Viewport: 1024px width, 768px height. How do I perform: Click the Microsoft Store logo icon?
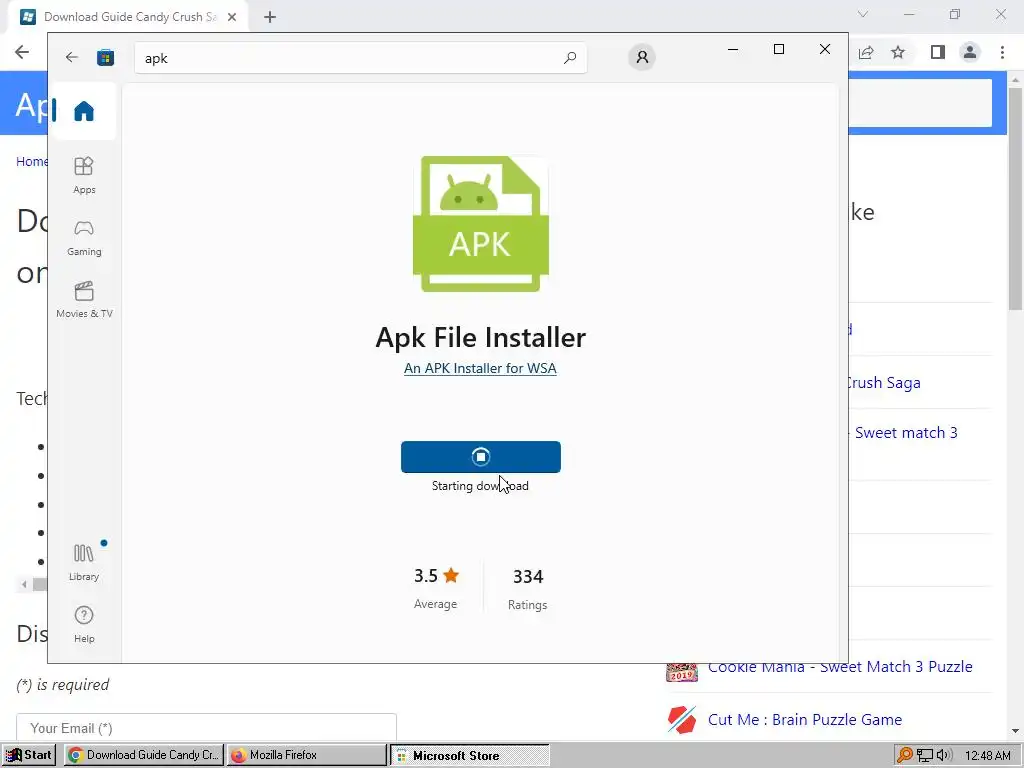pyautogui.click(x=105, y=57)
